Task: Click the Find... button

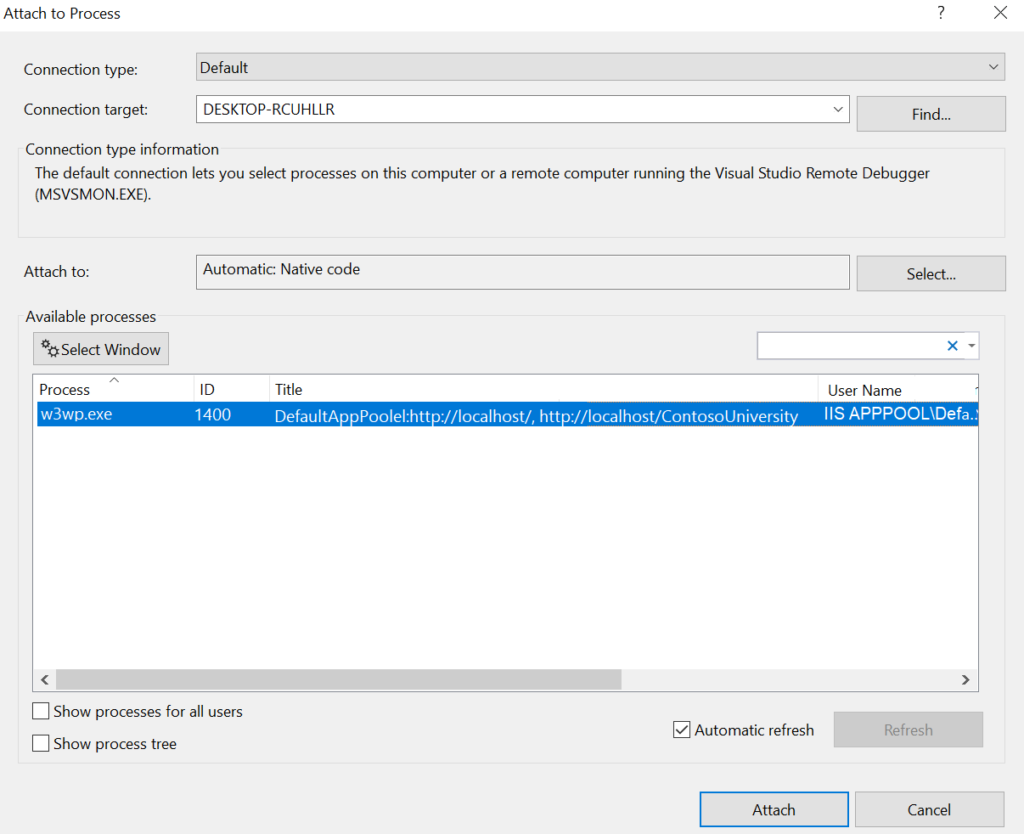Action: point(930,114)
